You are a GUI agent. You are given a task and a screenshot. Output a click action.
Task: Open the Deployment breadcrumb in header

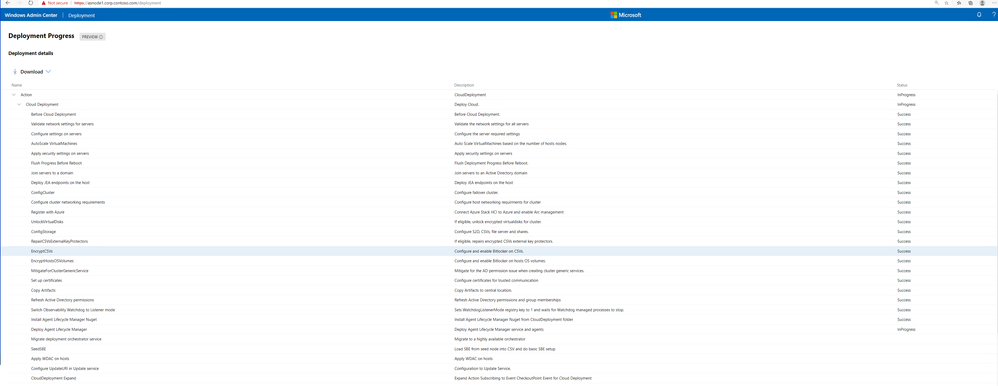[x=81, y=15]
